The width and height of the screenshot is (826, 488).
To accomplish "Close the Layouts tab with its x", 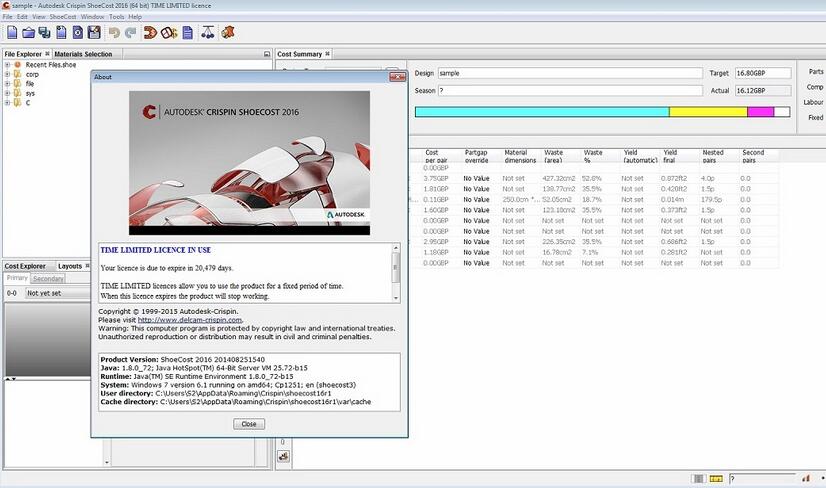I will (x=87, y=266).
